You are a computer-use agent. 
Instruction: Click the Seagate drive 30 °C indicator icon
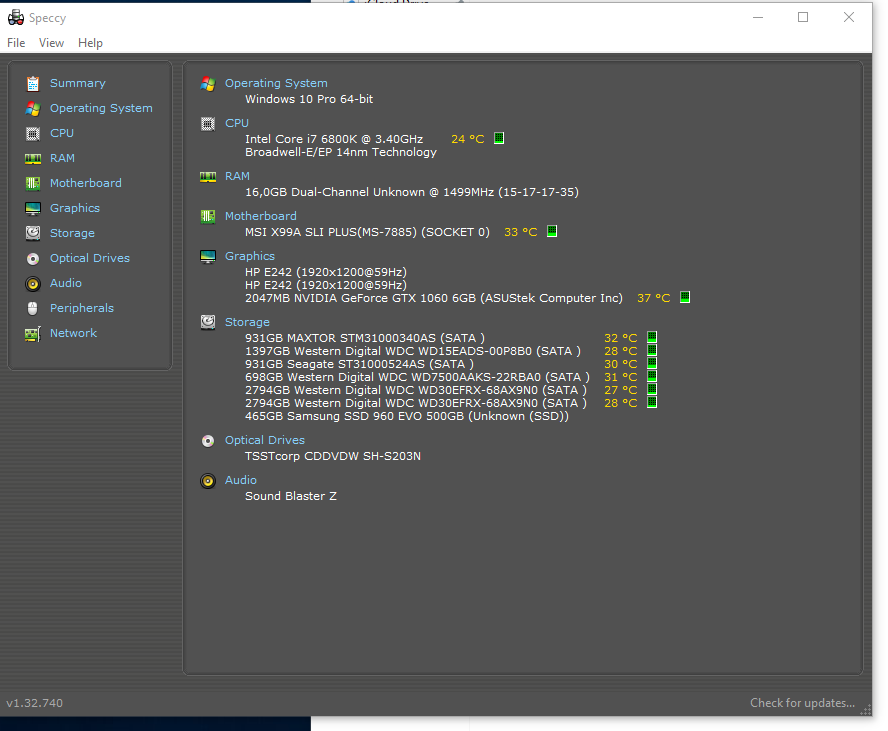[652, 363]
